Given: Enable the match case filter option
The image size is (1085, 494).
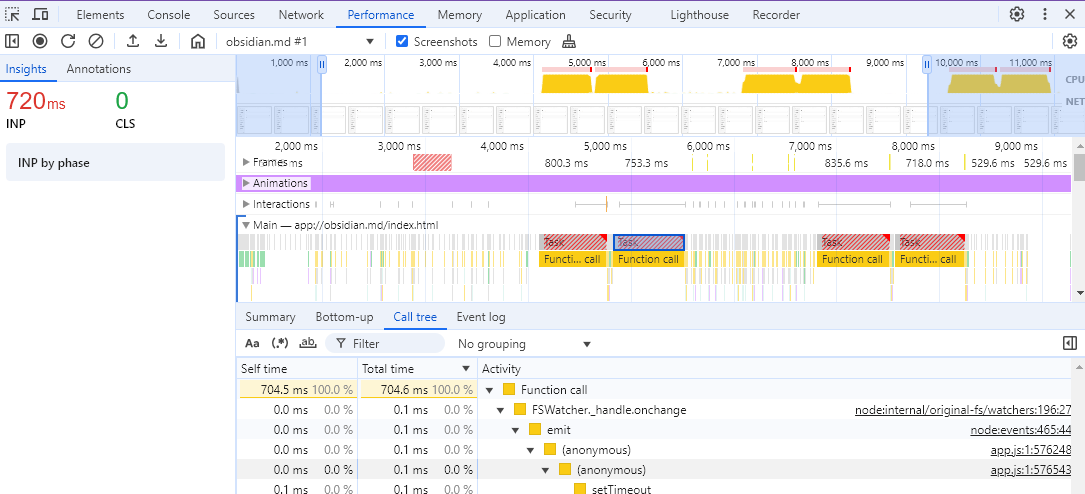Looking at the screenshot, I should 252,343.
